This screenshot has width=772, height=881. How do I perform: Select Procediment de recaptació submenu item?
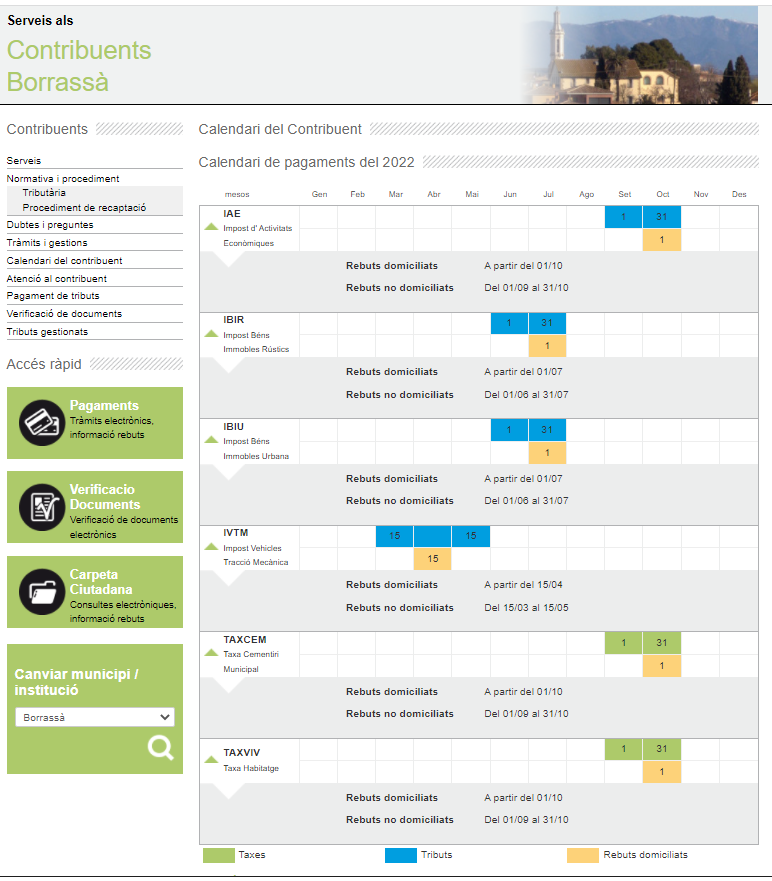coord(84,207)
